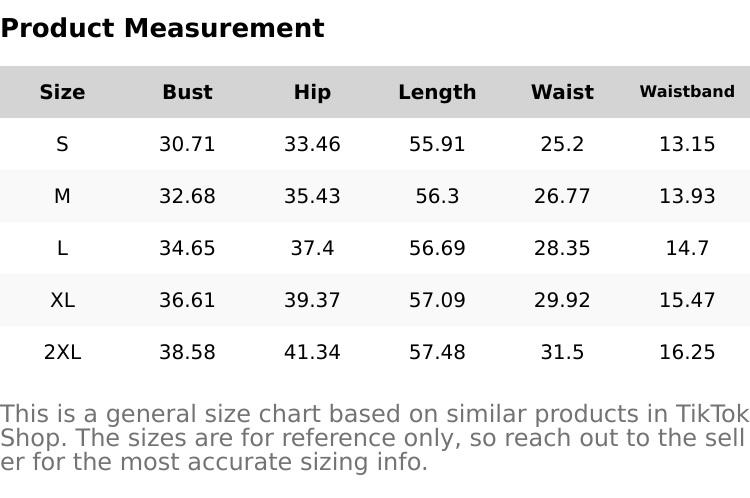Click the general size chart disclaimer text
This screenshot has width=750, height=498.
pyautogui.click(x=374, y=438)
